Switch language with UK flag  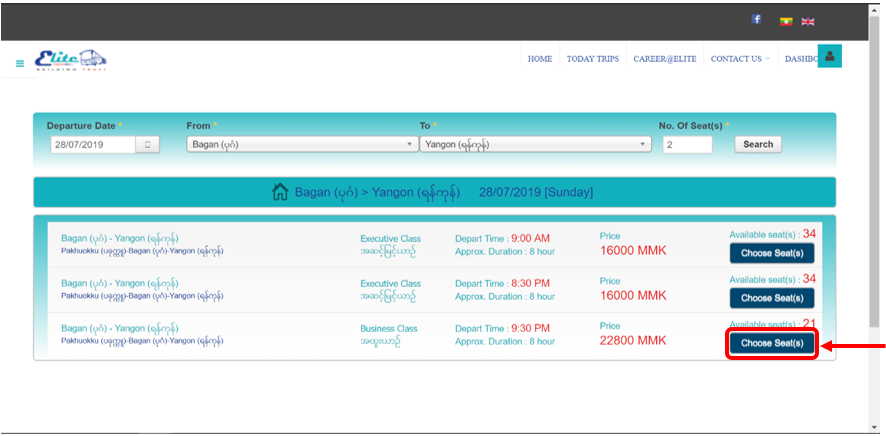(808, 20)
